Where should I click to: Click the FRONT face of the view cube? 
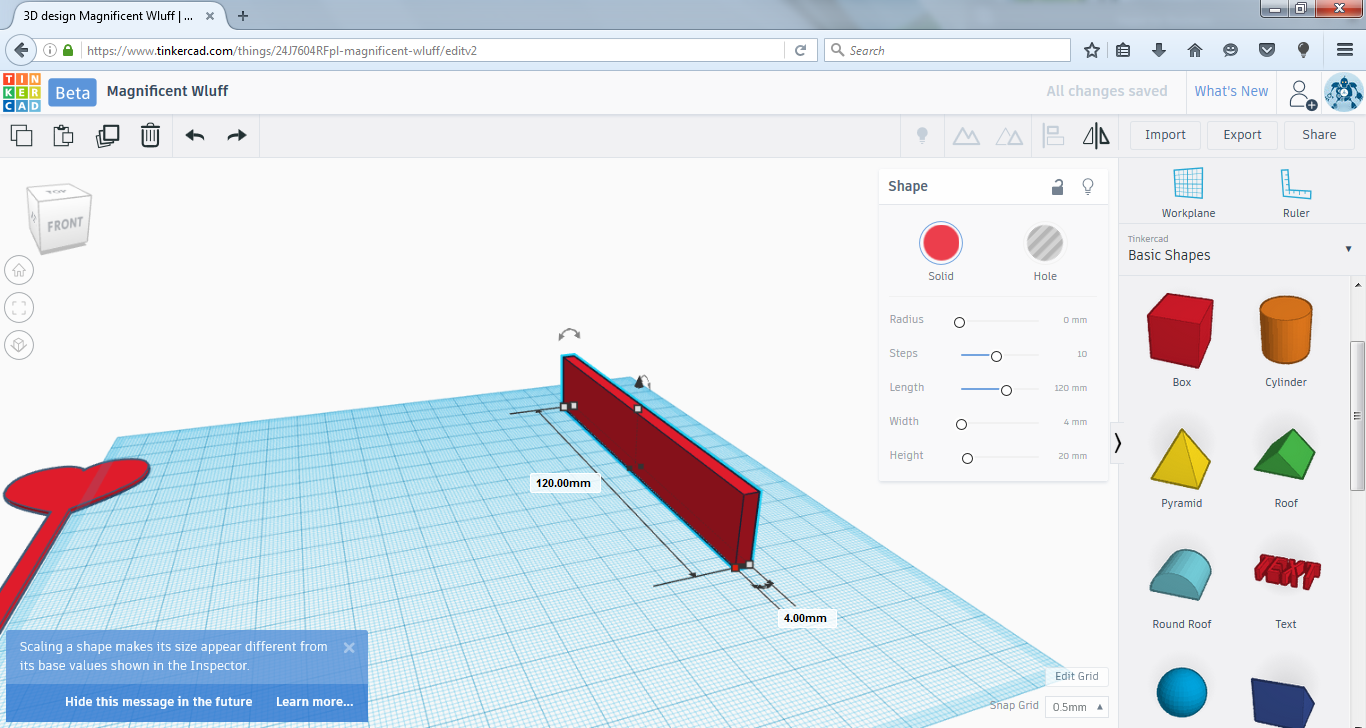coord(64,224)
